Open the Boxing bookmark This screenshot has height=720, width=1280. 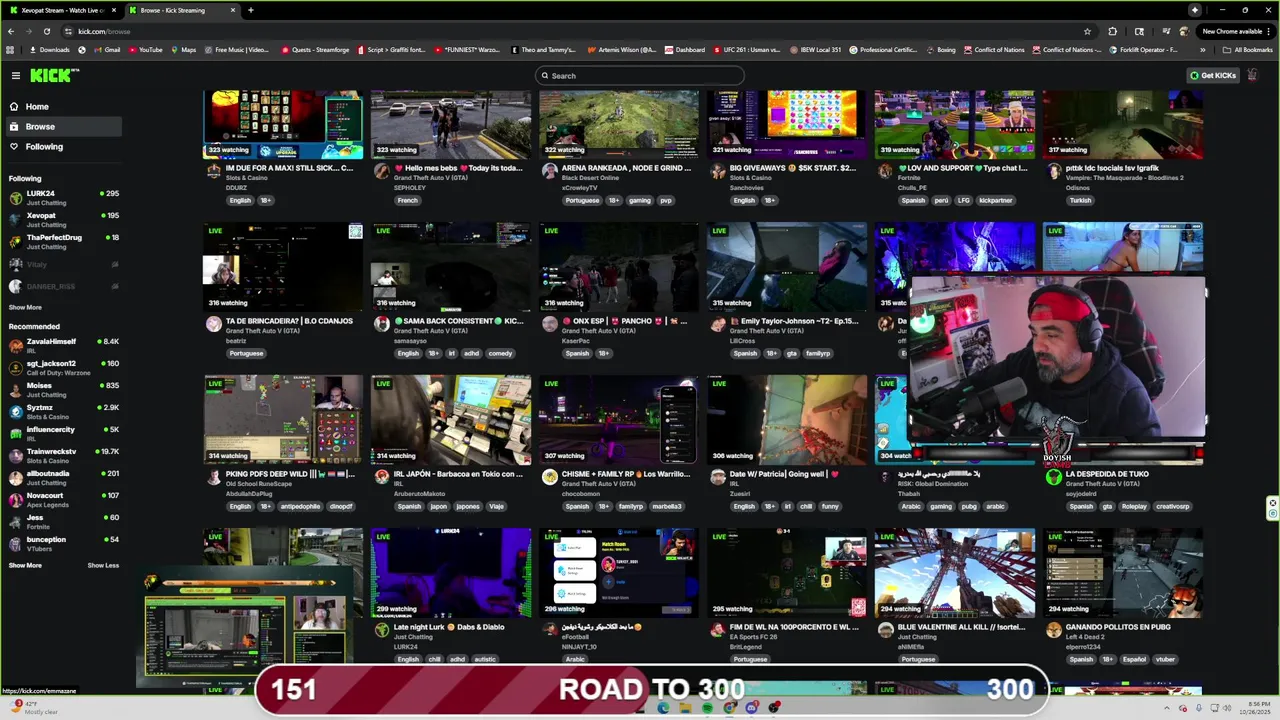pos(940,50)
